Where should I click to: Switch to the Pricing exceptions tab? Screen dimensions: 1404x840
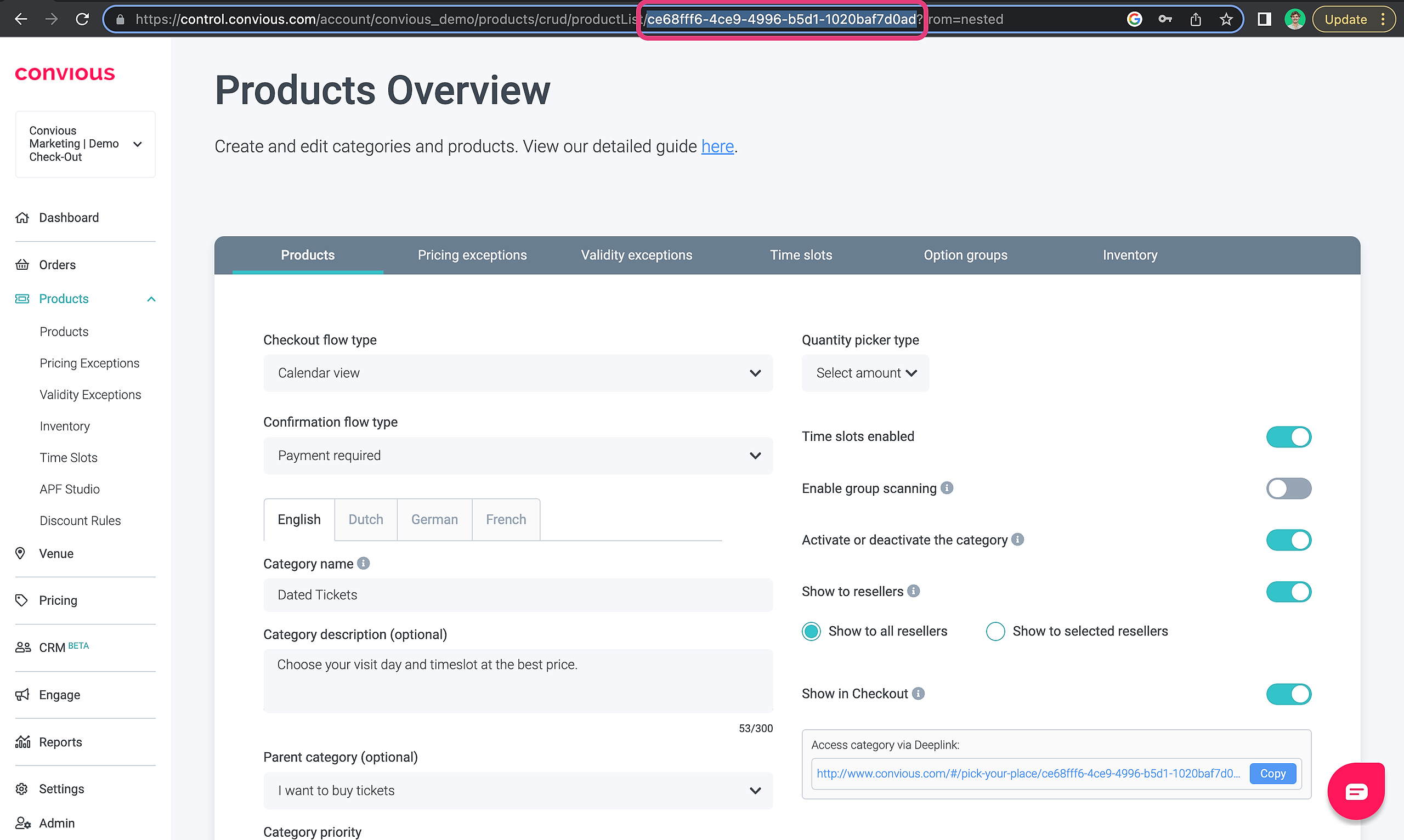pyautogui.click(x=472, y=256)
